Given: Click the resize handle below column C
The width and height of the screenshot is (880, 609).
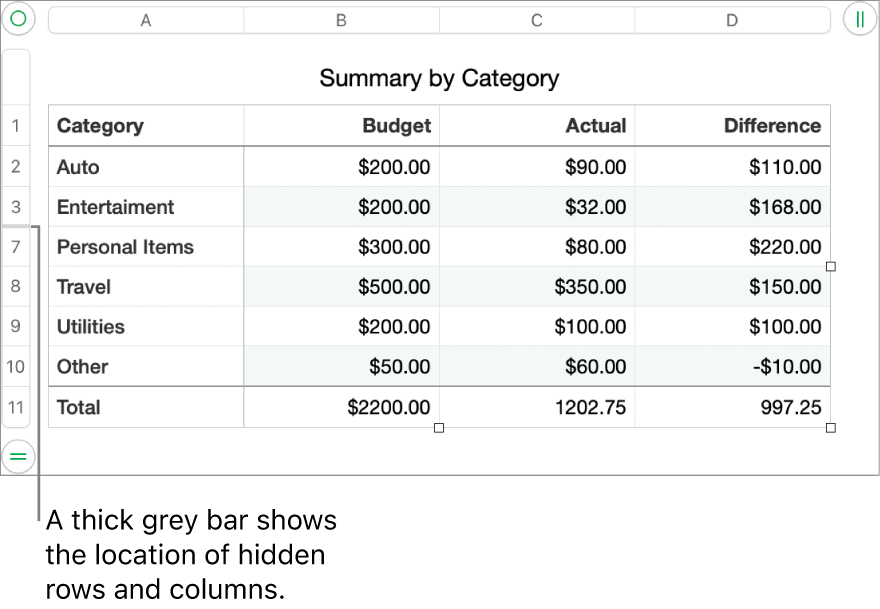Looking at the screenshot, I should coord(438,427).
